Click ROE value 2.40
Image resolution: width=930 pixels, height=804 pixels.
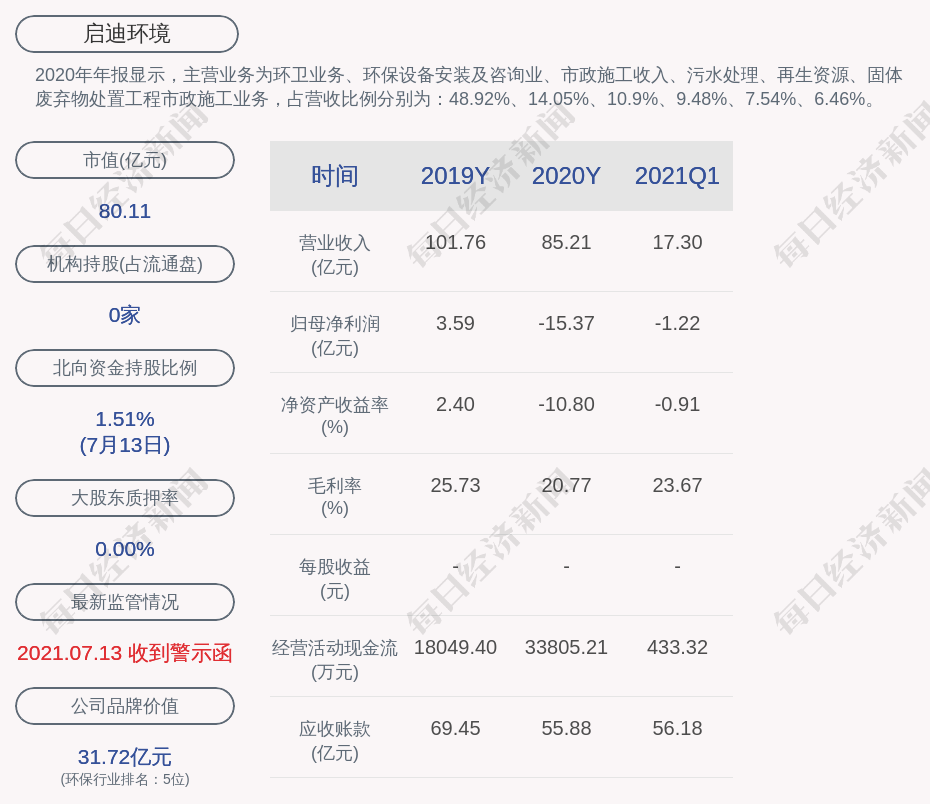coord(455,404)
